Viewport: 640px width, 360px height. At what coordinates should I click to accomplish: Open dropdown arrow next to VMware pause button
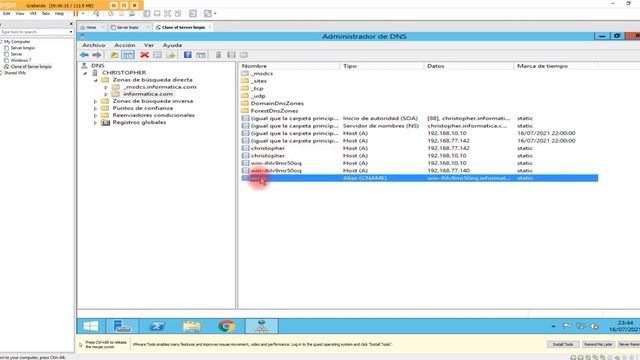83,13
